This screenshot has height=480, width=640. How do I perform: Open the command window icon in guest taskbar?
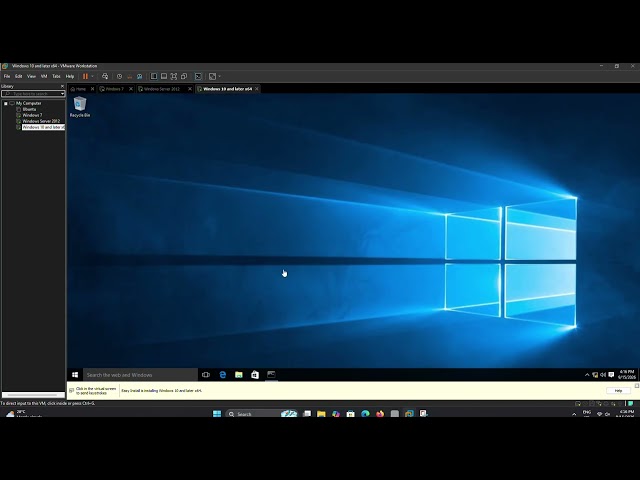[271, 375]
